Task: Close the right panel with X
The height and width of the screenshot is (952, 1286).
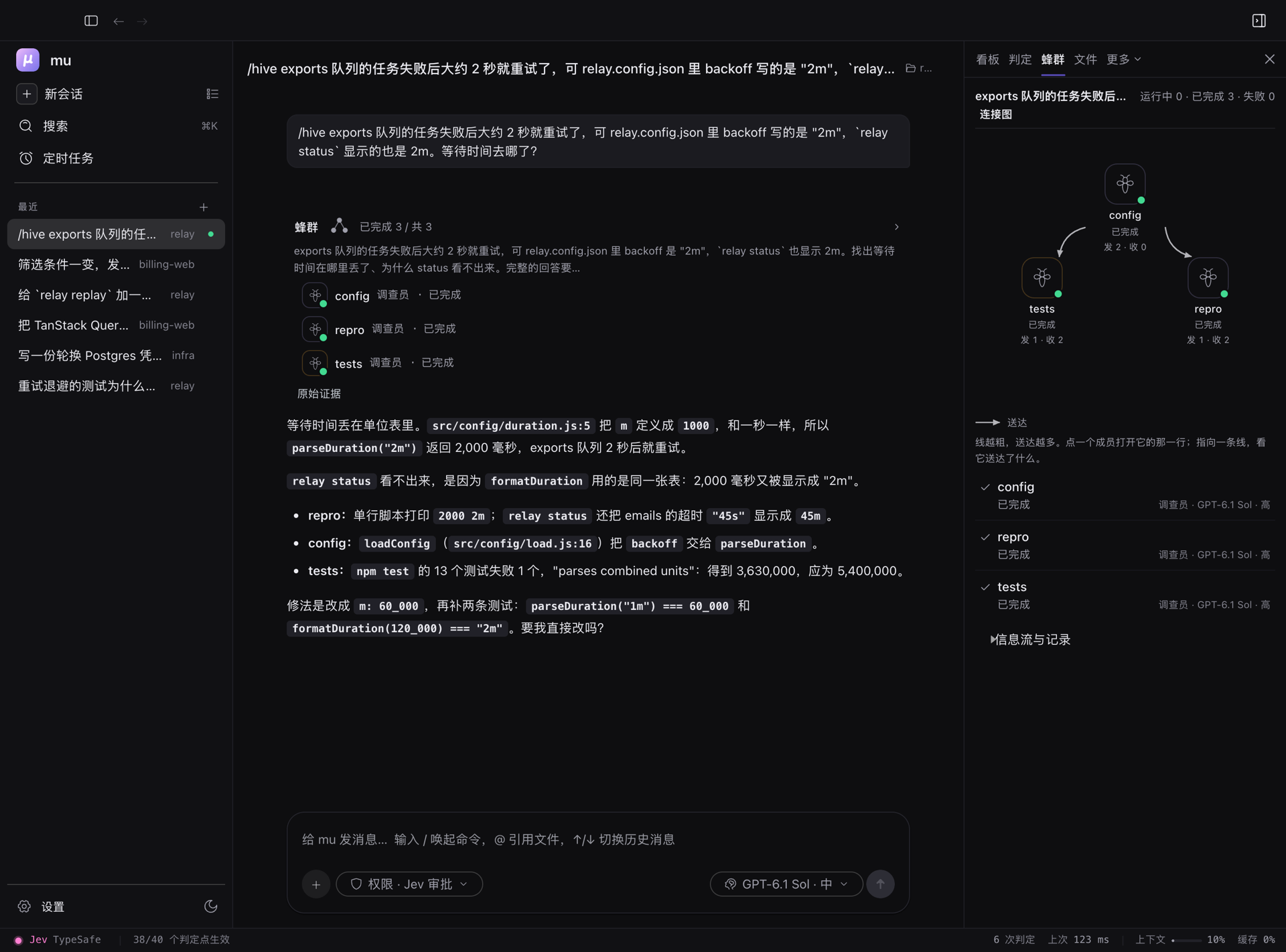Action: (1269, 59)
